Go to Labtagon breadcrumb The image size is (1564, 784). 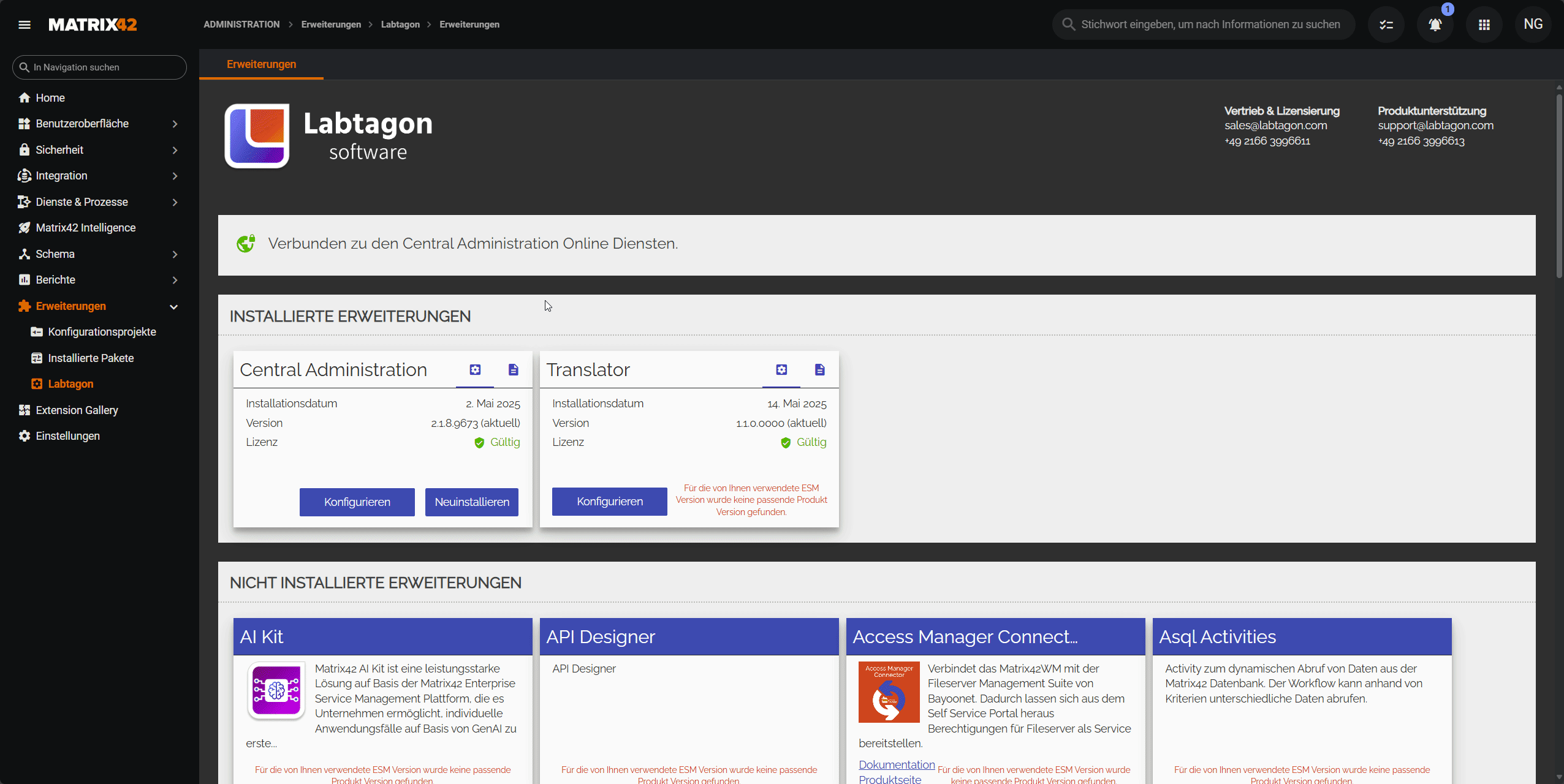click(x=400, y=24)
